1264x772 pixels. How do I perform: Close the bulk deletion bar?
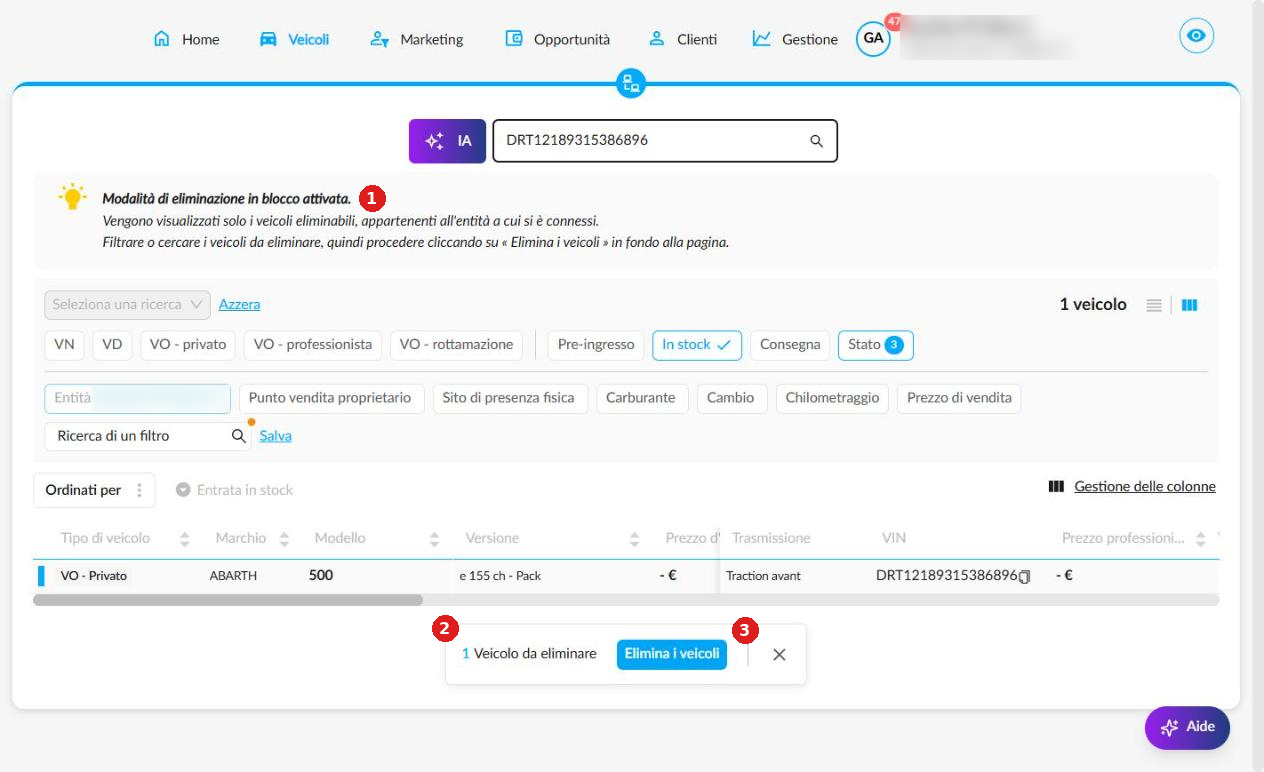pos(779,654)
